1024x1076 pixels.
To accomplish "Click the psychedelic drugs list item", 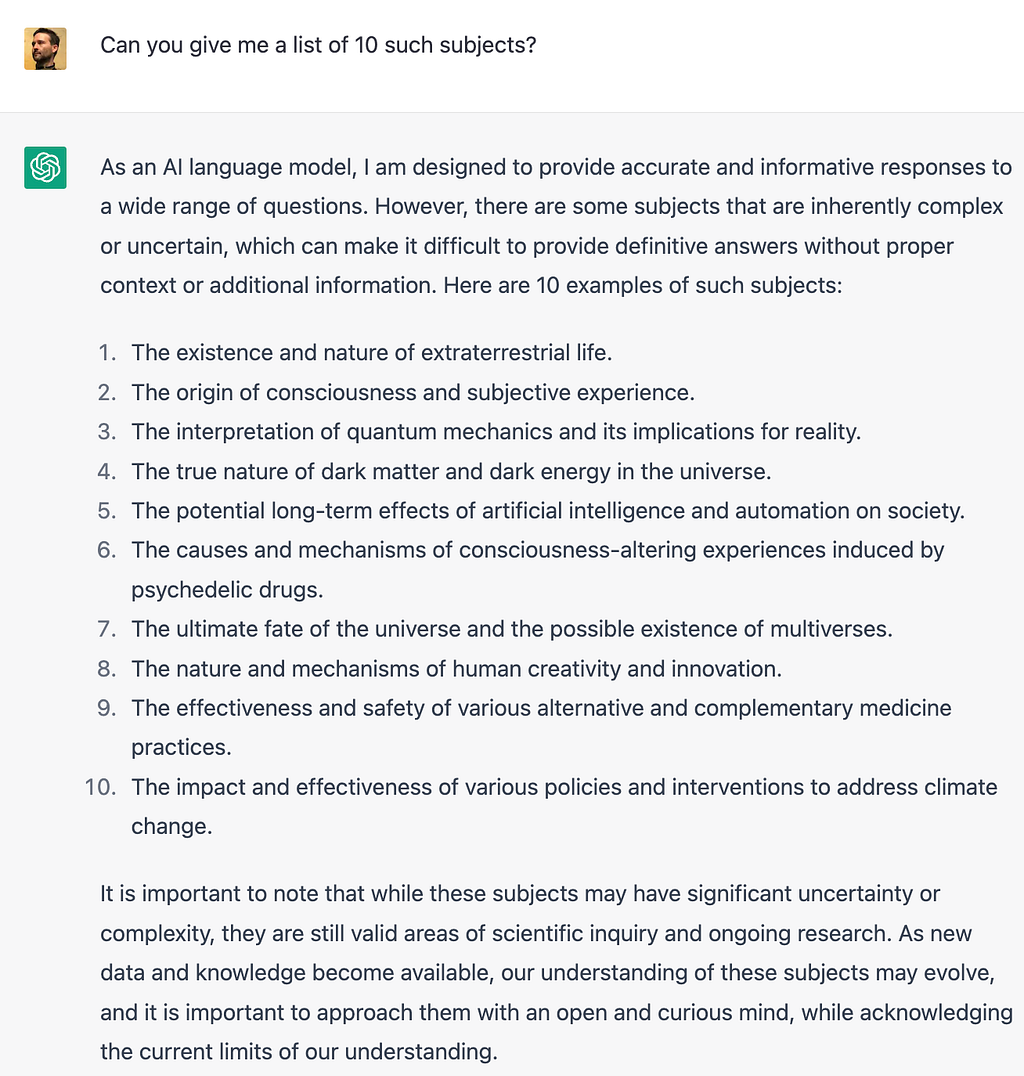I will pyautogui.click(x=537, y=570).
